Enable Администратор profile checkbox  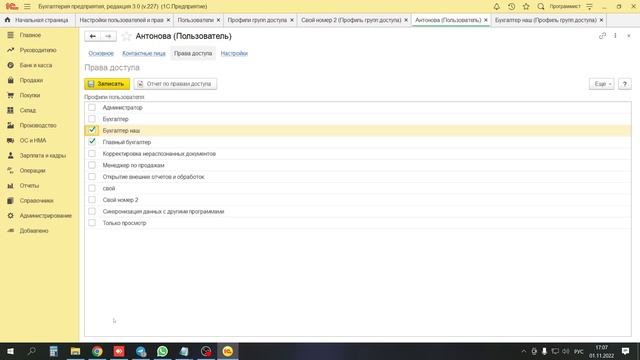[x=92, y=107]
